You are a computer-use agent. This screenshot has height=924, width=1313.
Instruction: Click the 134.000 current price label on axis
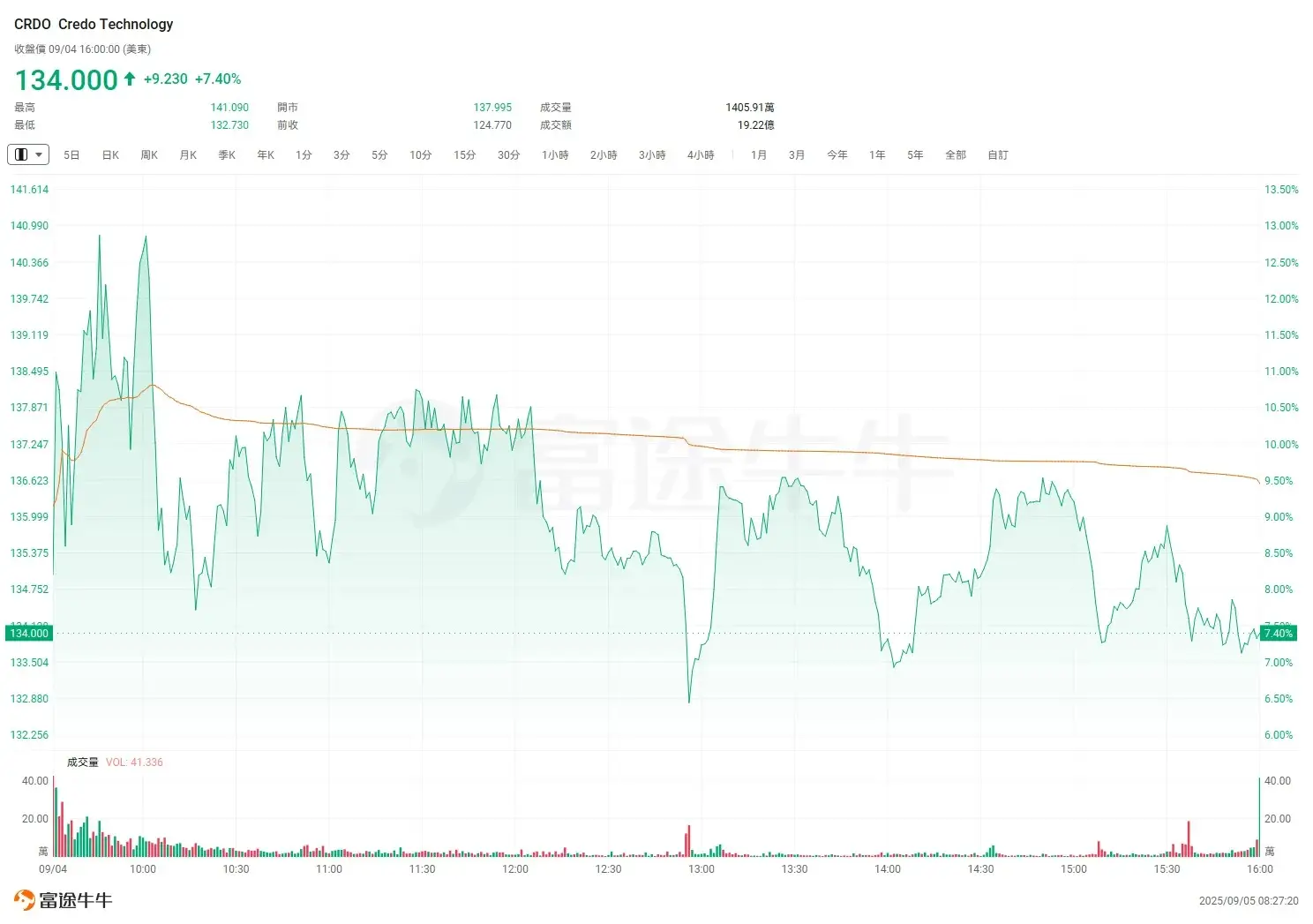point(29,634)
